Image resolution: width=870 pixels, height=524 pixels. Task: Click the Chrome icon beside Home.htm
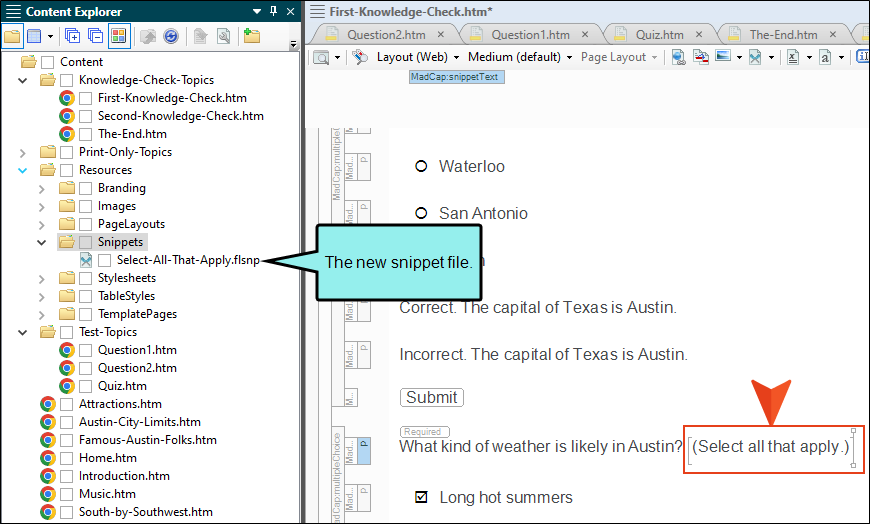point(48,458)
